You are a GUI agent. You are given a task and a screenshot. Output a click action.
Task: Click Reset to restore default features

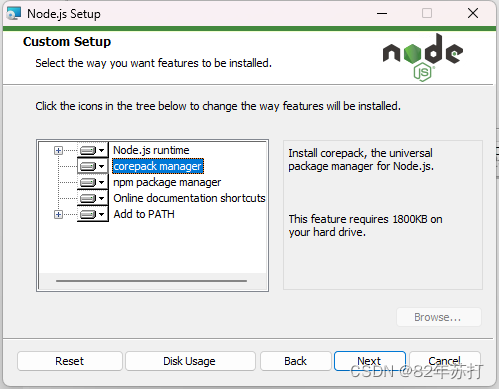pos(70,361)
